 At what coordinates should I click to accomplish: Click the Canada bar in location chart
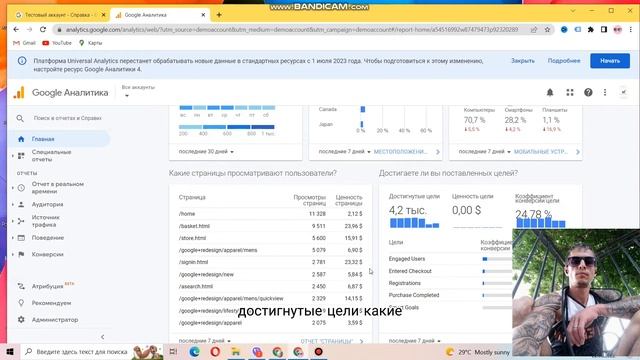coord(362,109)
